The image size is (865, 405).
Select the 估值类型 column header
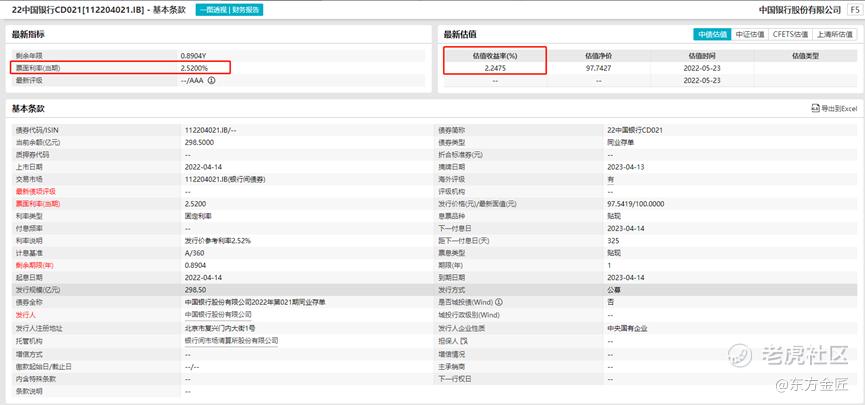point(805,56)
